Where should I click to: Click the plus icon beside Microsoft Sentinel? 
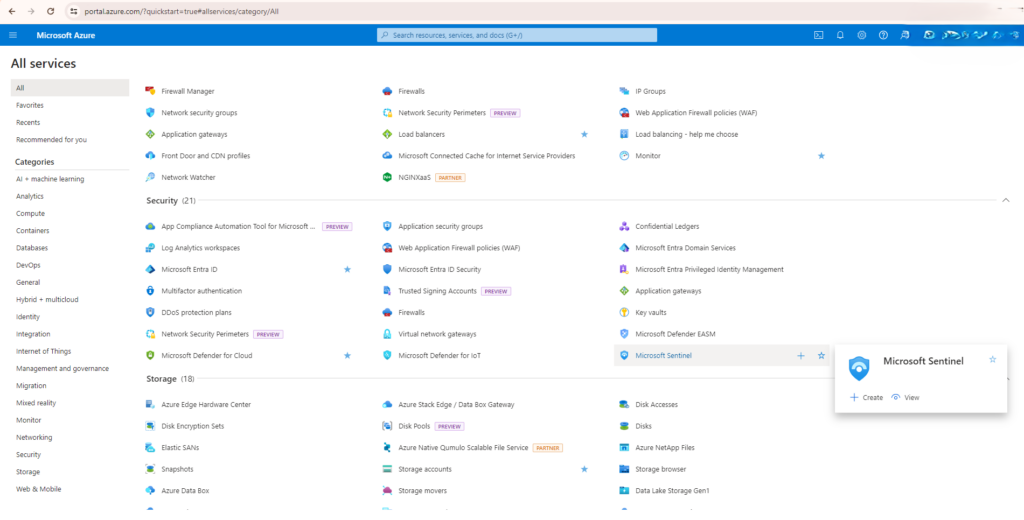pos(800,355)
